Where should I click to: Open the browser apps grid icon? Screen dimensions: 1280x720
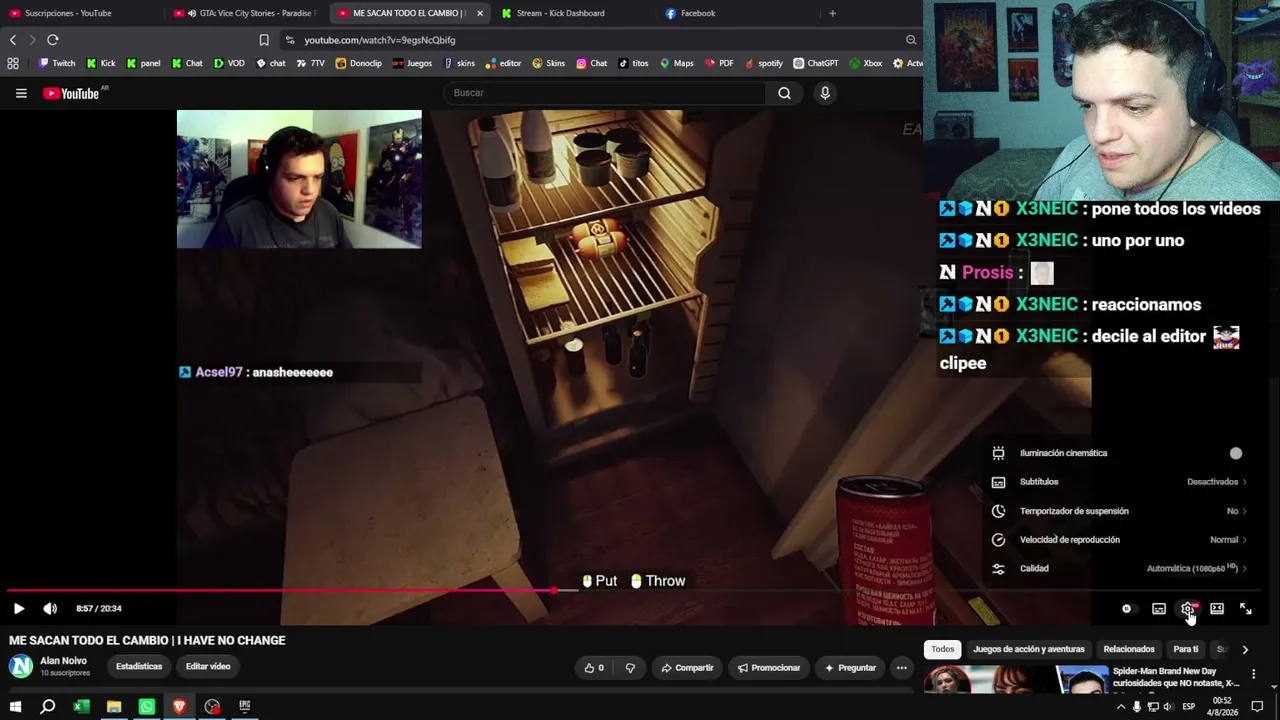coord(13,63)
